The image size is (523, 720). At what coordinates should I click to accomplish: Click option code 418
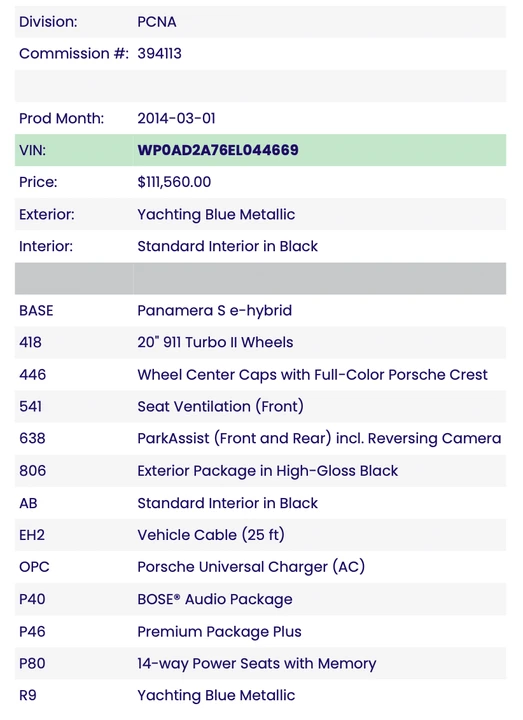30,343
